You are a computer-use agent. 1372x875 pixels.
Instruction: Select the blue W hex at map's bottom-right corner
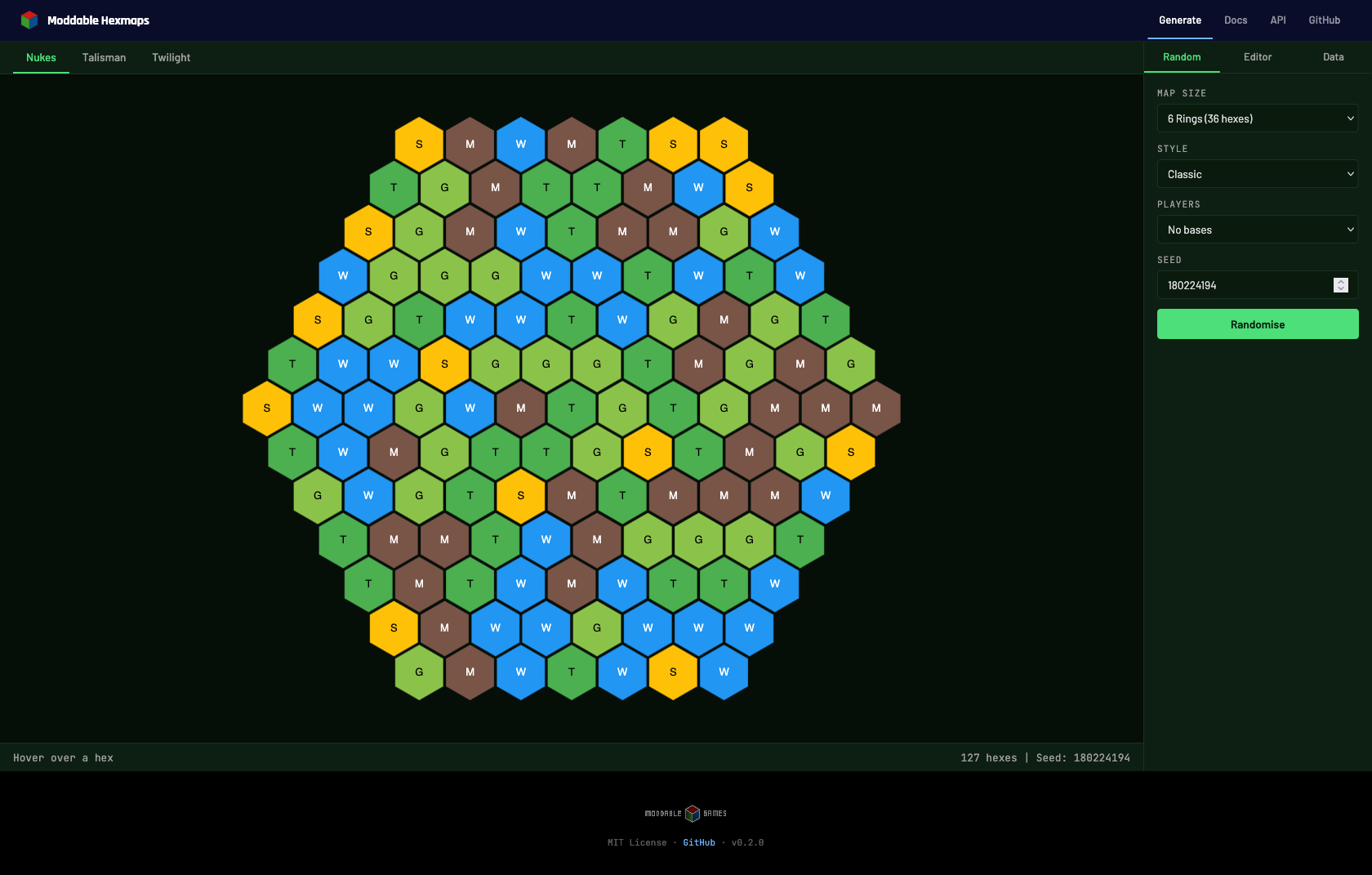[724, 672]
